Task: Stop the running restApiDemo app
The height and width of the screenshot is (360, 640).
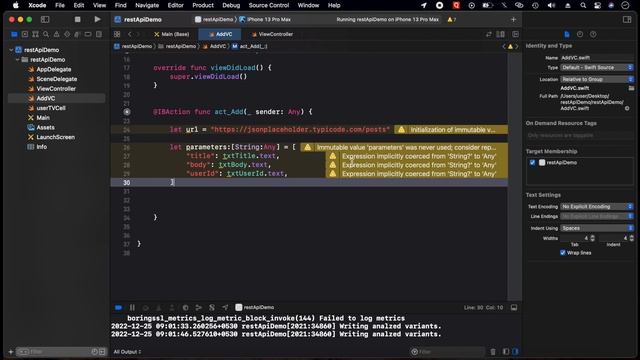Action: [x=78, y=19]
